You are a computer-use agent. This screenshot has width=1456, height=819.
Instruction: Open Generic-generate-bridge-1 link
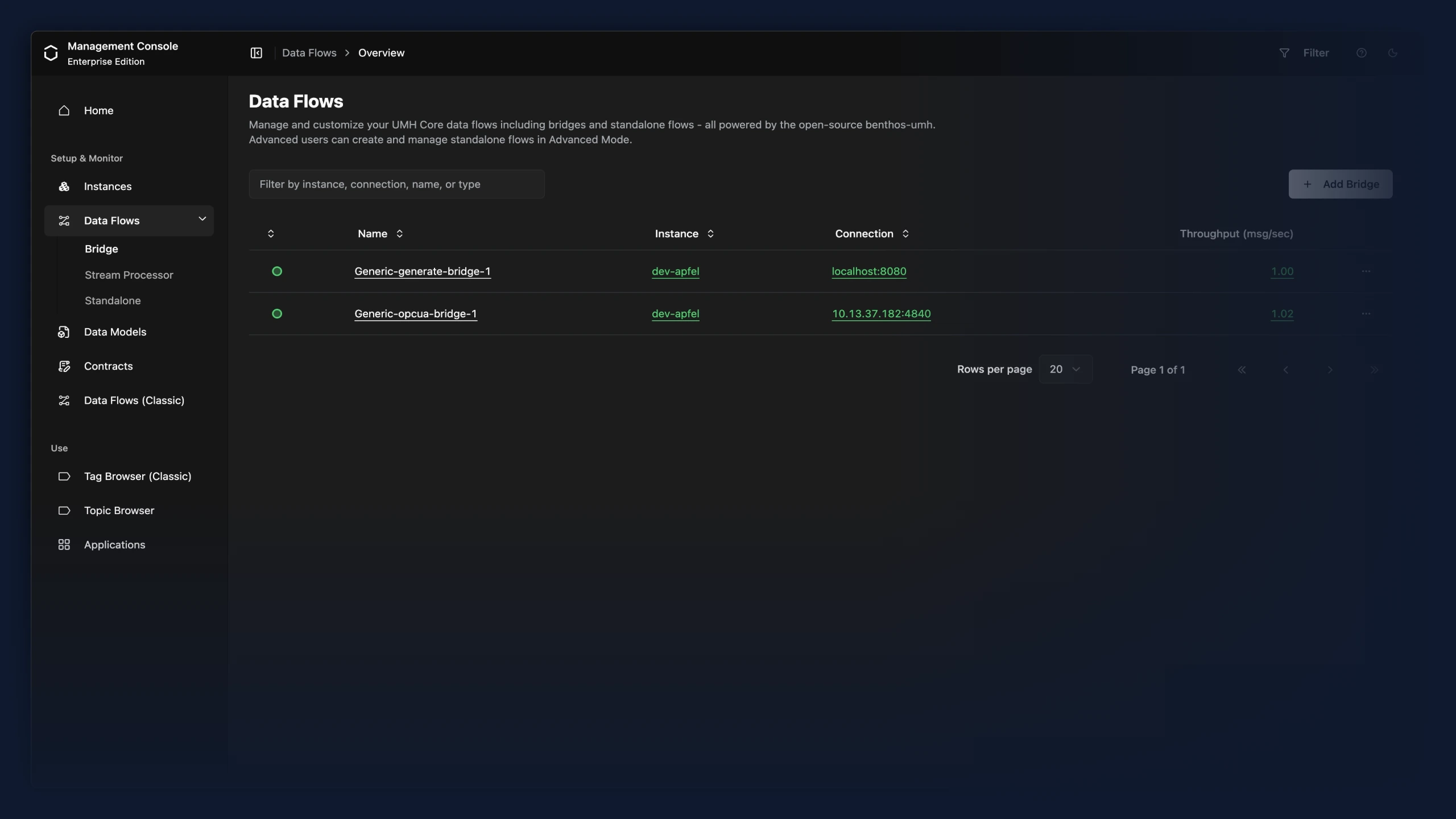[423, 271]
